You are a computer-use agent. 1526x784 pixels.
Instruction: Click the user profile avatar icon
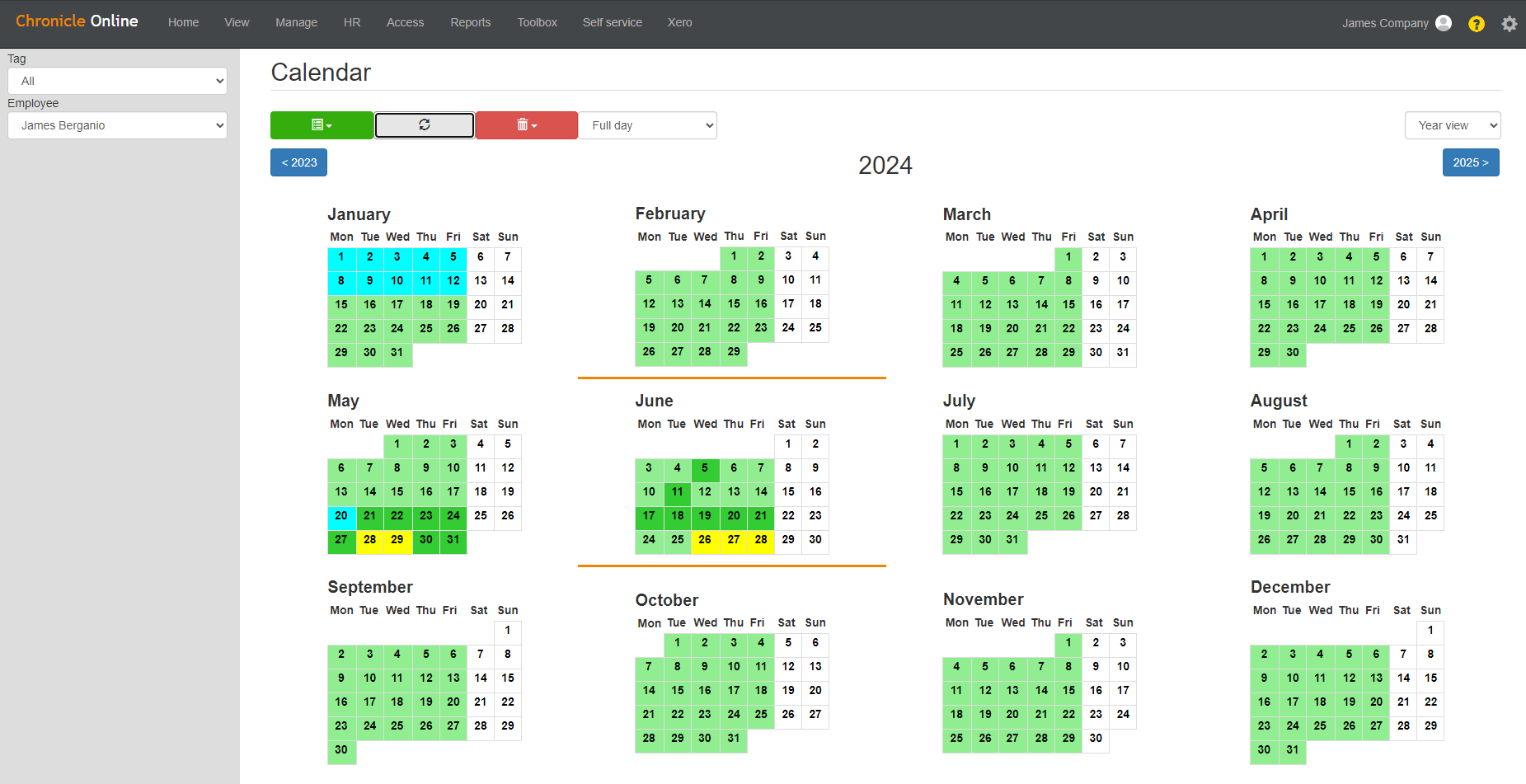coord(1444,23)
